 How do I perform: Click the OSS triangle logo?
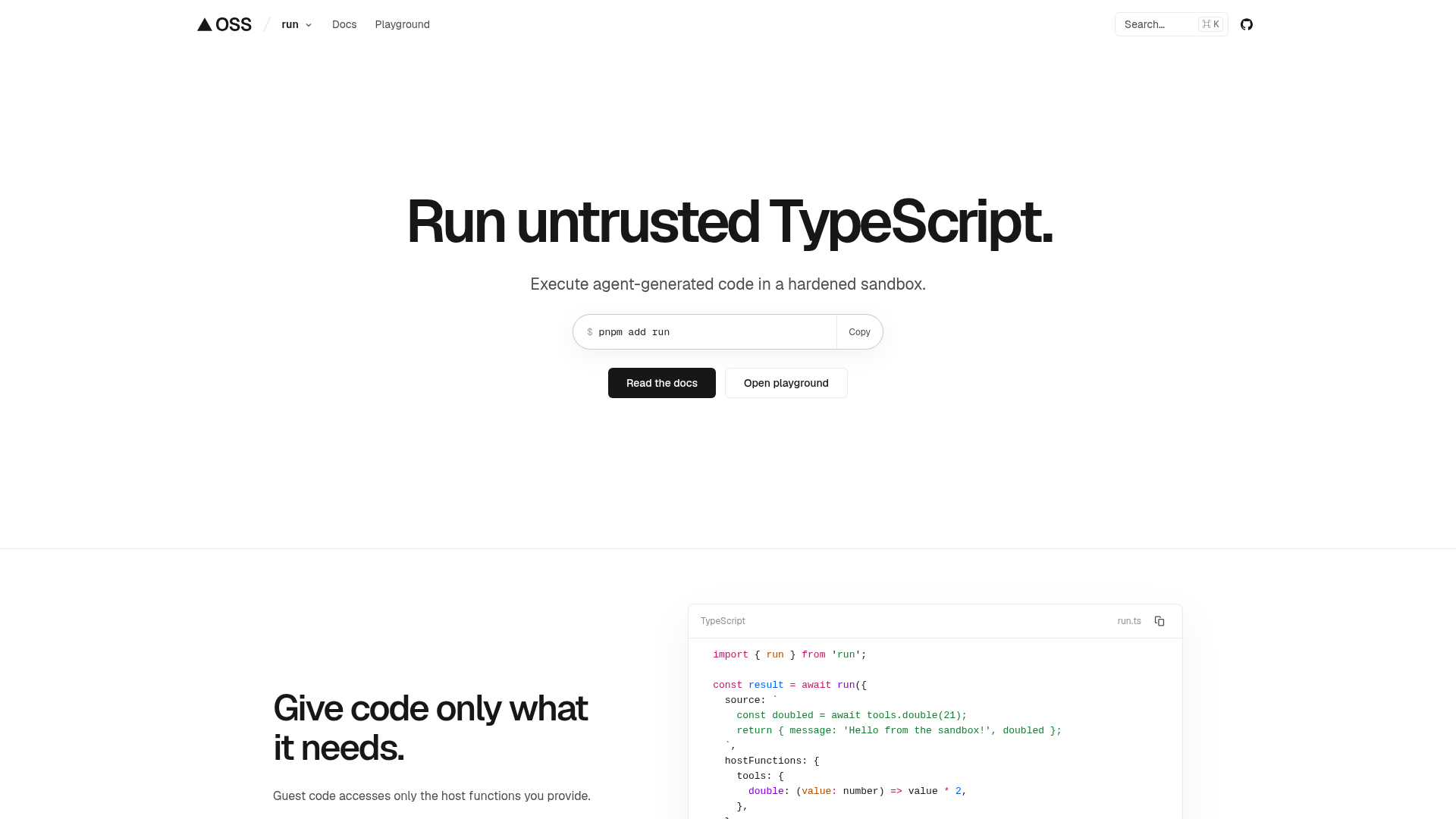point(224,24)
